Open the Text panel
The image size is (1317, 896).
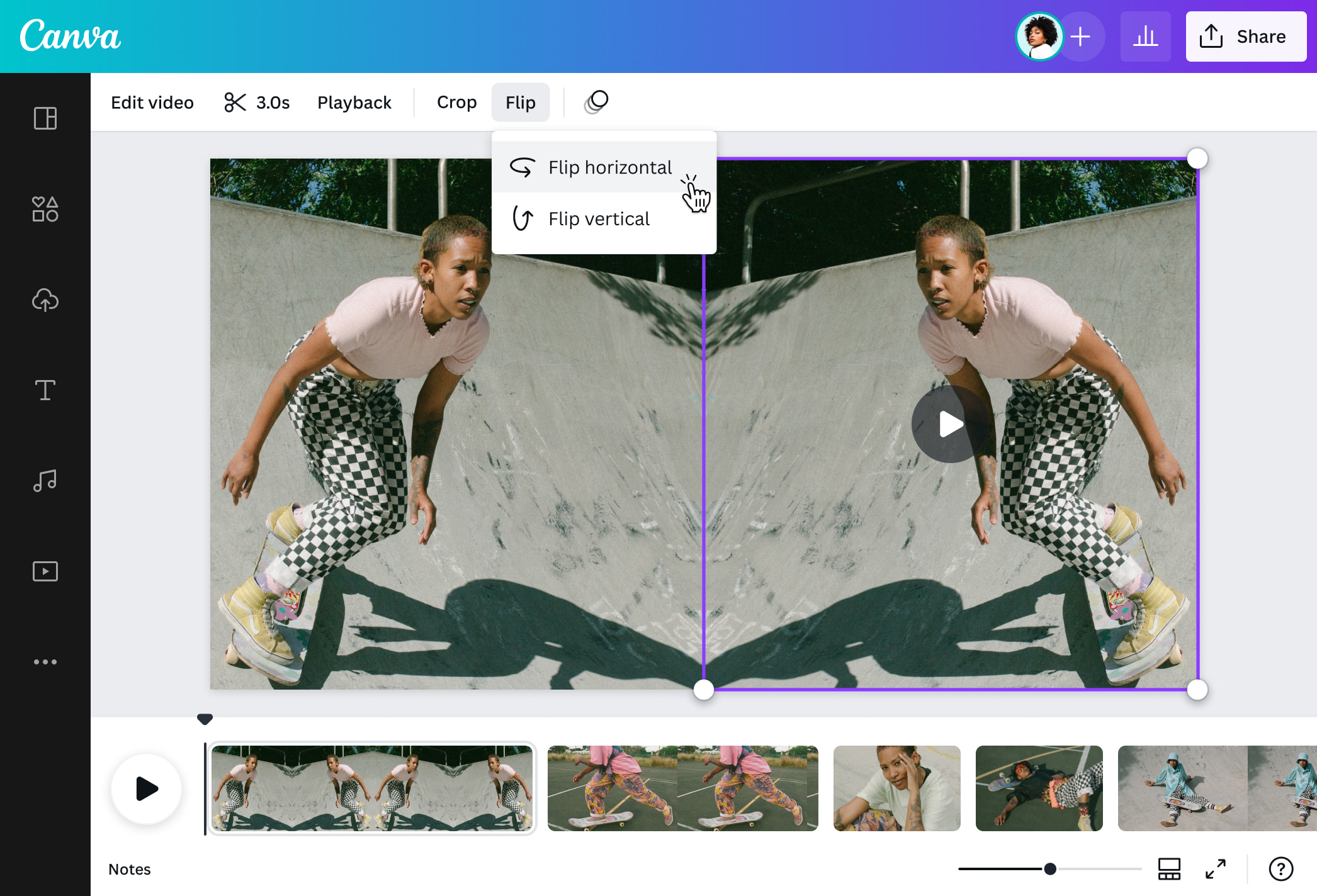pos(45,390)
